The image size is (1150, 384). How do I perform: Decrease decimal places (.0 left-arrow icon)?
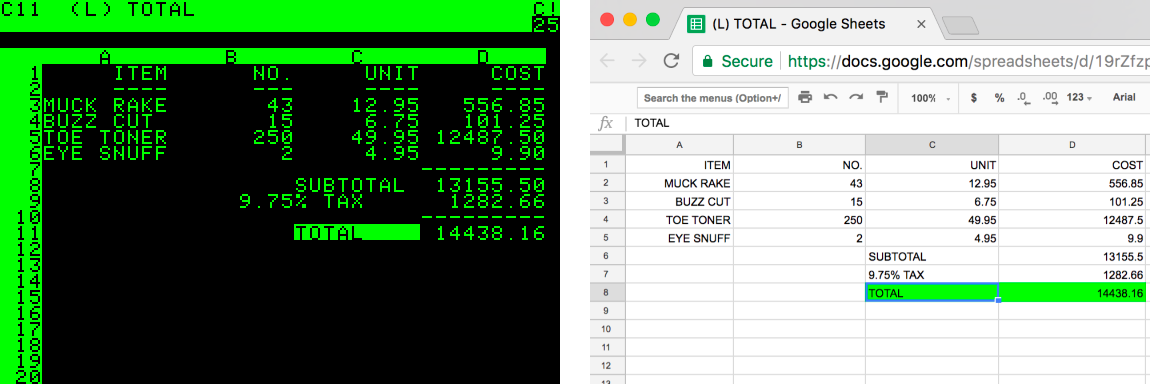pyautogui.click(x=1025, y=98)
